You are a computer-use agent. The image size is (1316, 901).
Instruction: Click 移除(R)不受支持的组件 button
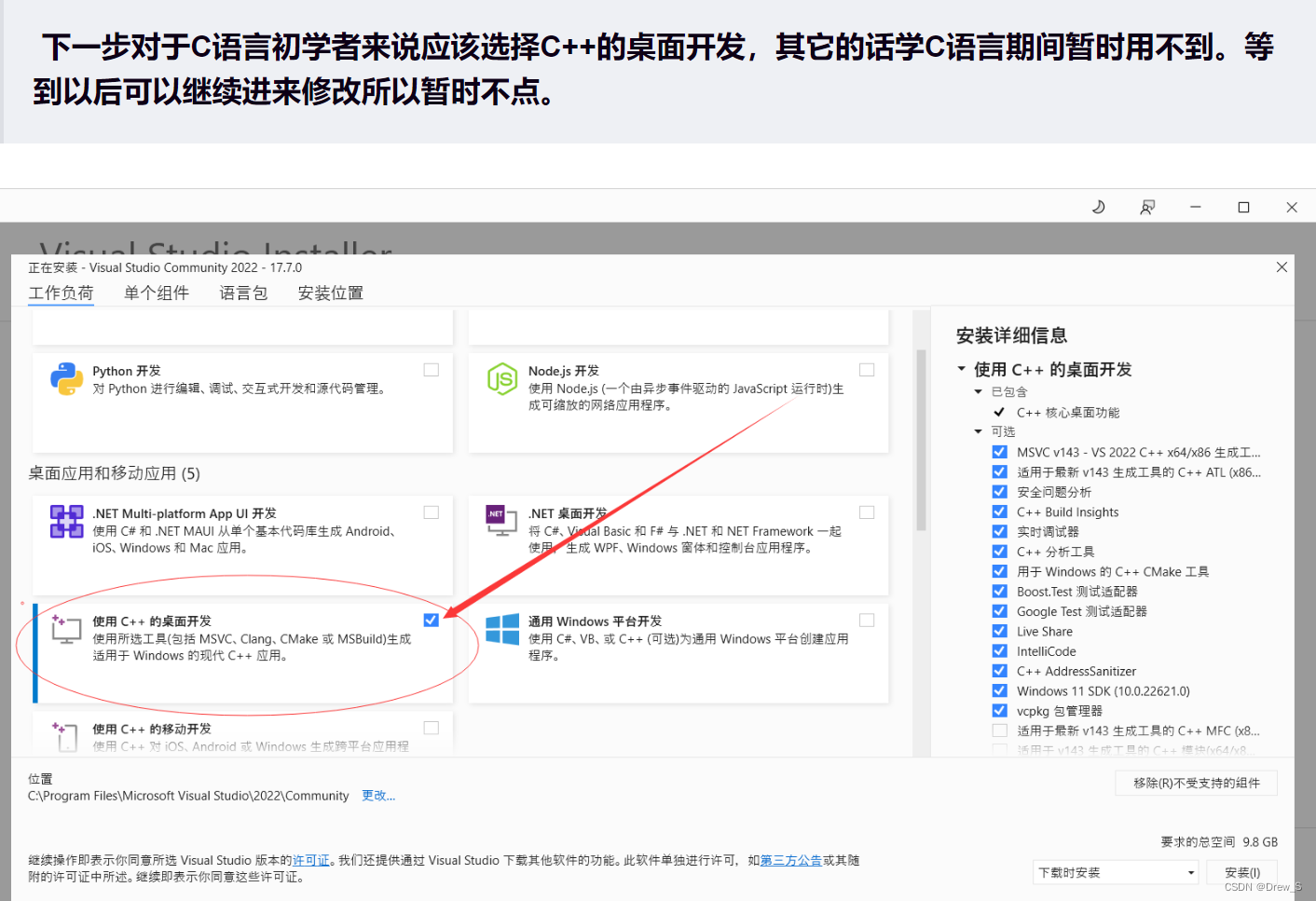[1196, 783]
